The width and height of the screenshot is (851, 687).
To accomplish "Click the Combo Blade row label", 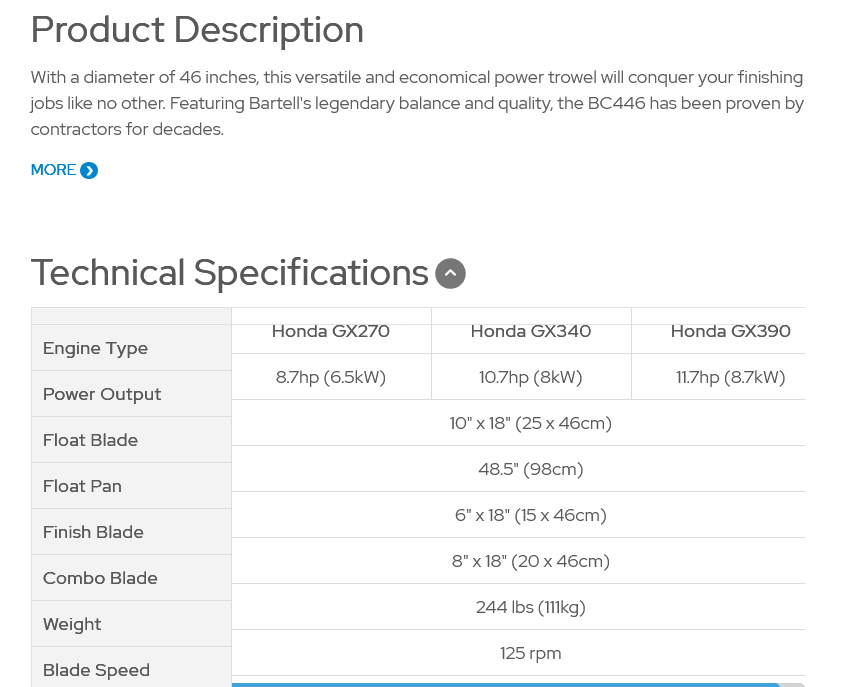I will [x=100, y=578].
